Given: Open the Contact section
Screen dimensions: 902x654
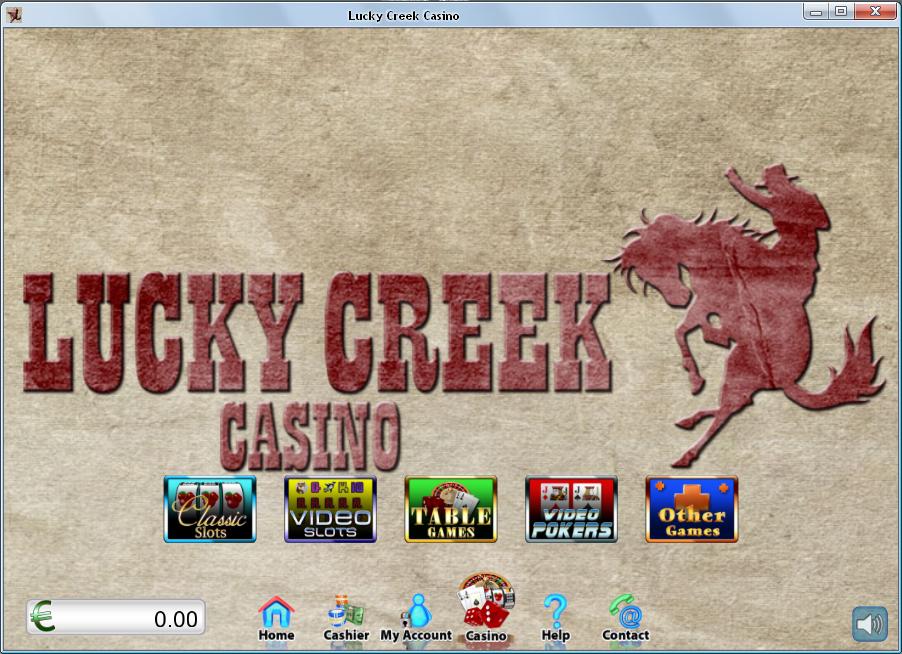Looking at the screenshot, I should 625,619.
